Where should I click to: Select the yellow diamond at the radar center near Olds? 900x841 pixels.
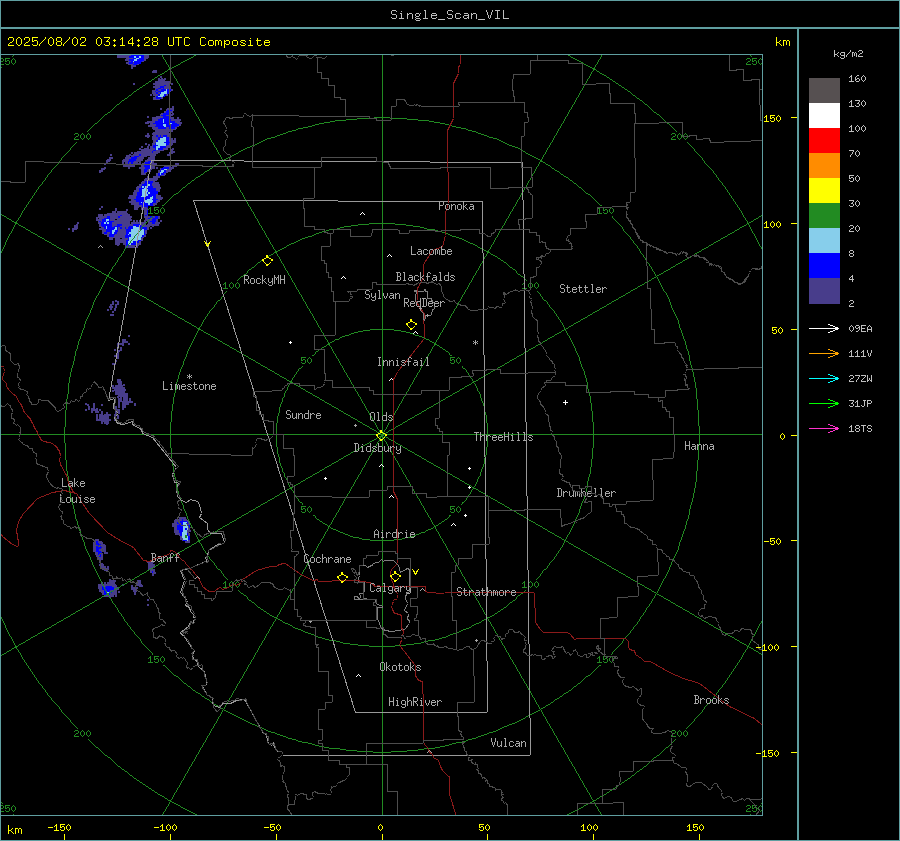click(x=381, y=435)
